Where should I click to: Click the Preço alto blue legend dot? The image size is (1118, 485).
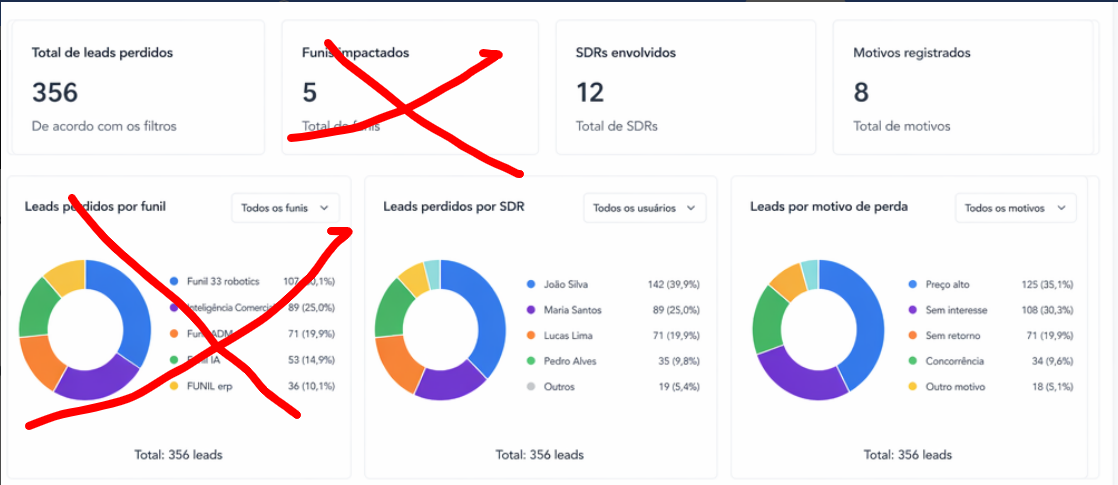913,284
